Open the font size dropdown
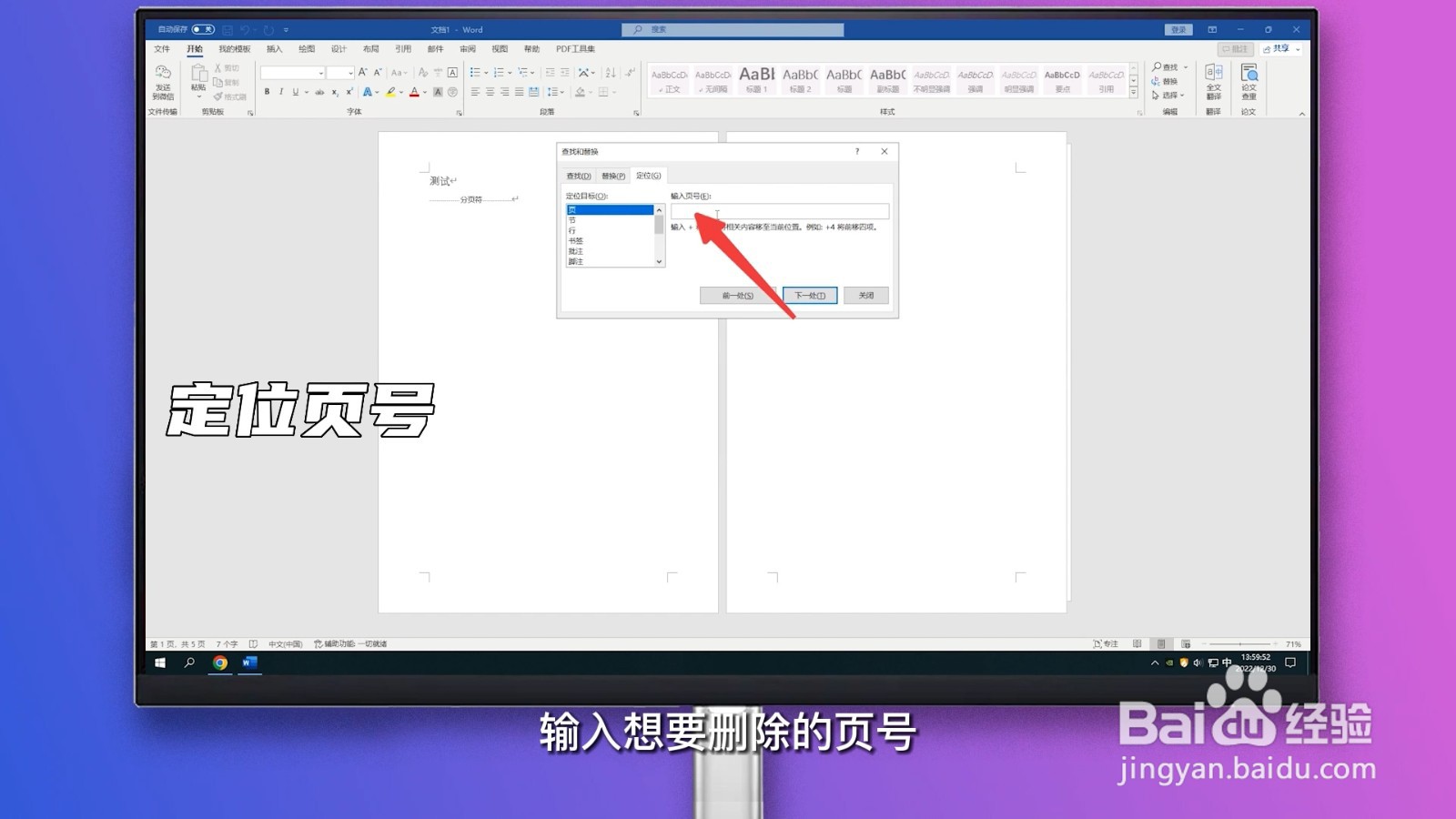1456x819 pixels. [350, 73]
